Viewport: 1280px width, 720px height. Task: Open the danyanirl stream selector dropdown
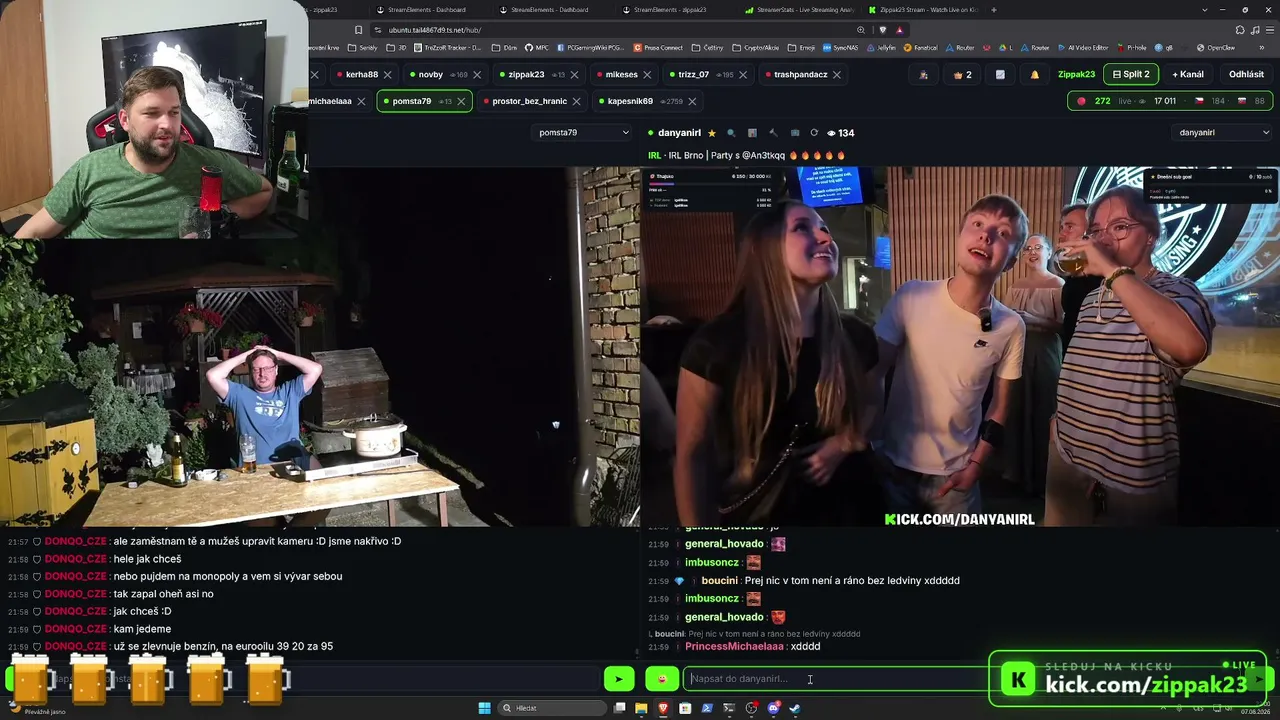click(x=1224, y=133)
